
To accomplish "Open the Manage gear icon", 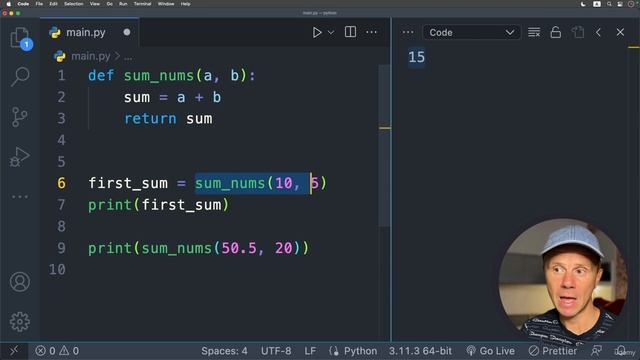I will [20, 322].
